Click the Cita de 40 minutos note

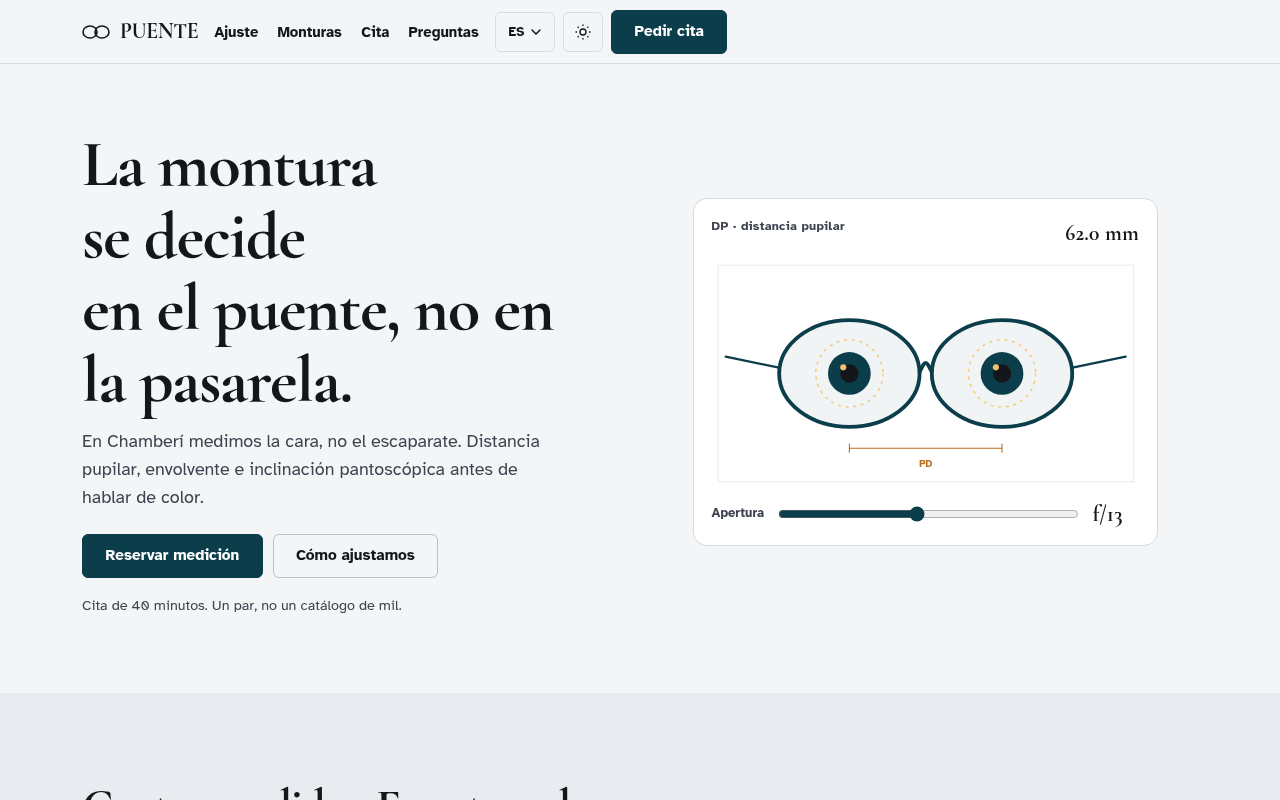click(242, 606)
